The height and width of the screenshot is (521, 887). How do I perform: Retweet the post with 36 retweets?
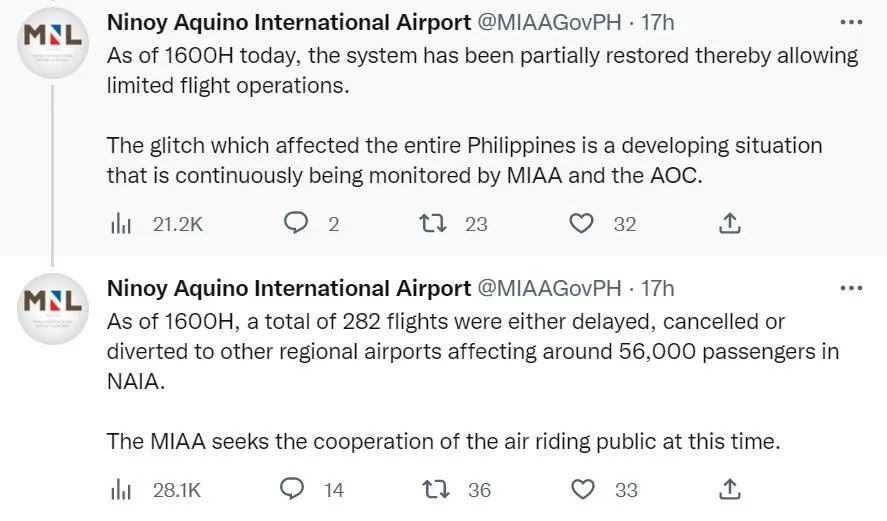click(x=435, y=489)
